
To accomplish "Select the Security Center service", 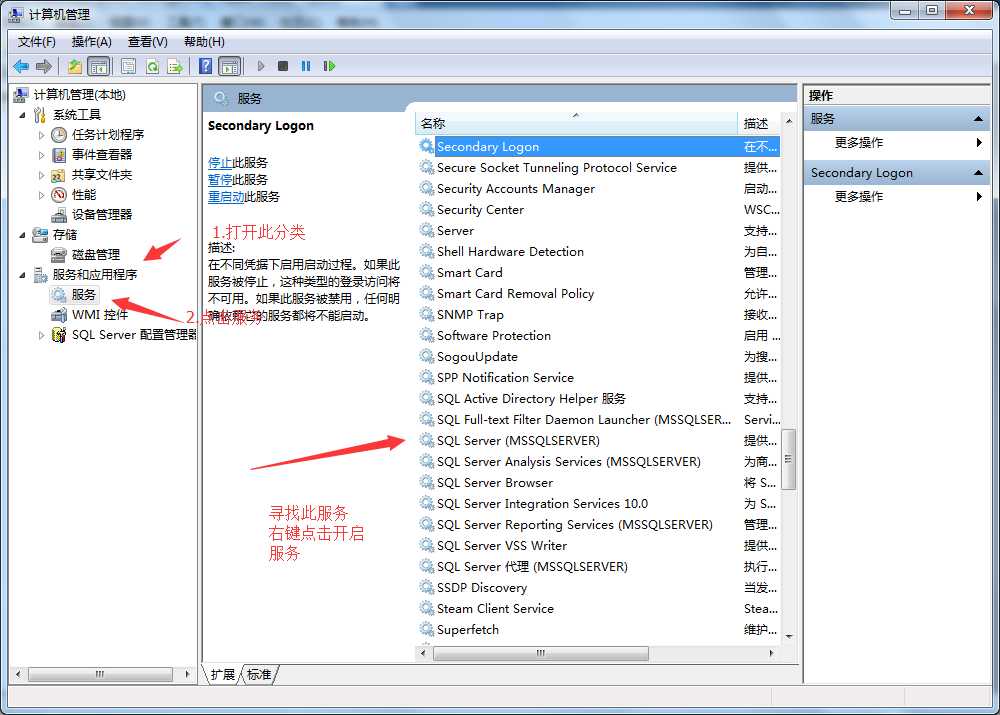I will pyautogui.click(x=480, y=210).
